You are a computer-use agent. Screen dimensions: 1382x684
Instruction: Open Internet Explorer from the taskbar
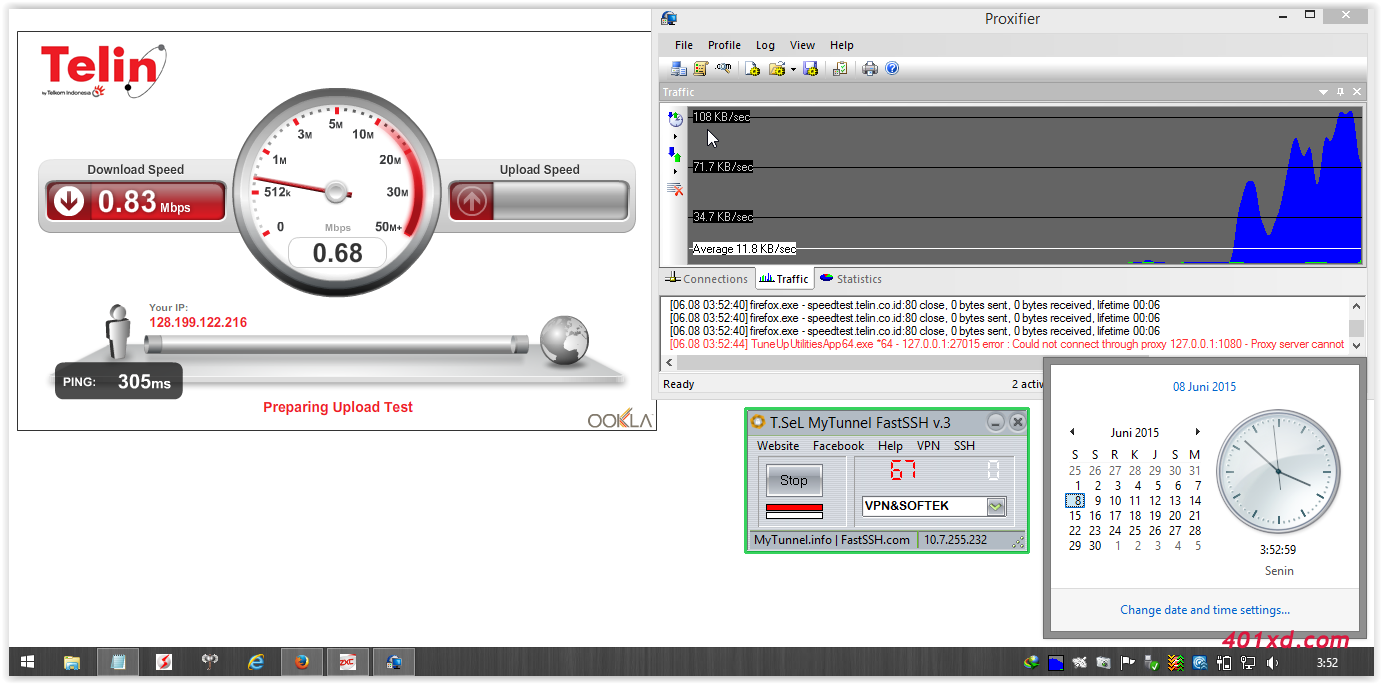tap(256, 662)
